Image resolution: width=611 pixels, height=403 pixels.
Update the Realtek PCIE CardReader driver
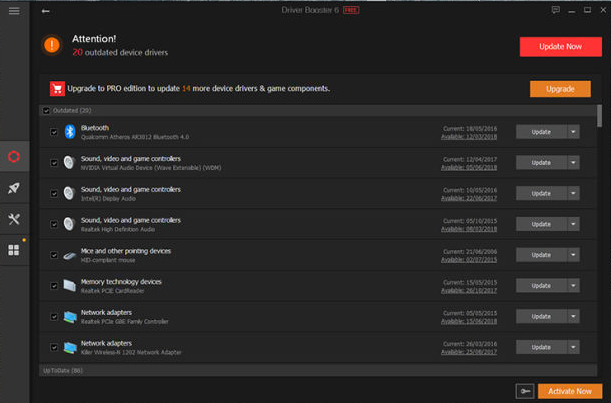coord(541,286)
